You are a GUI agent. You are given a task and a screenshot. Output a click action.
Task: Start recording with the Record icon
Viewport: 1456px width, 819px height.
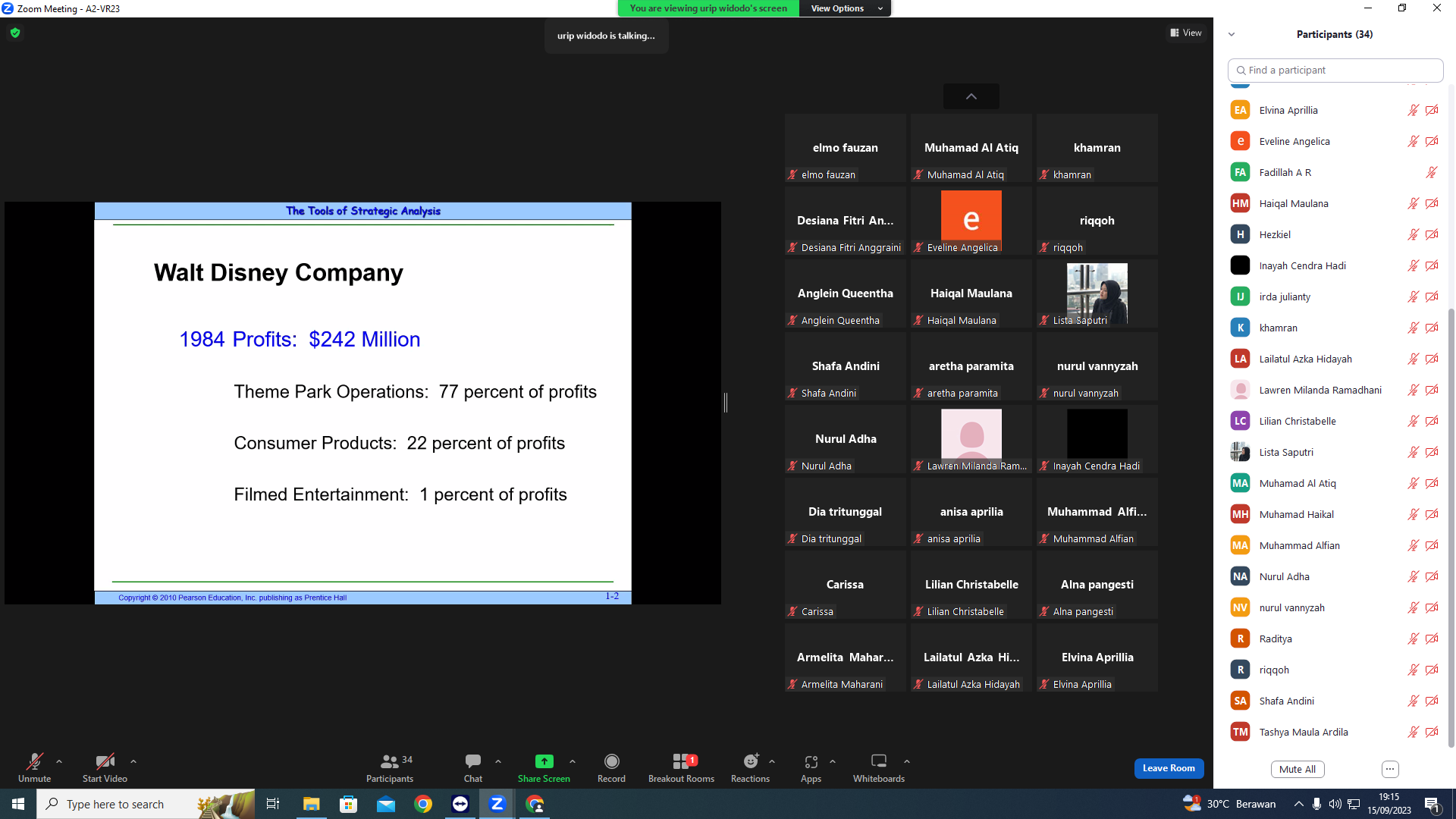pos(611,761)
